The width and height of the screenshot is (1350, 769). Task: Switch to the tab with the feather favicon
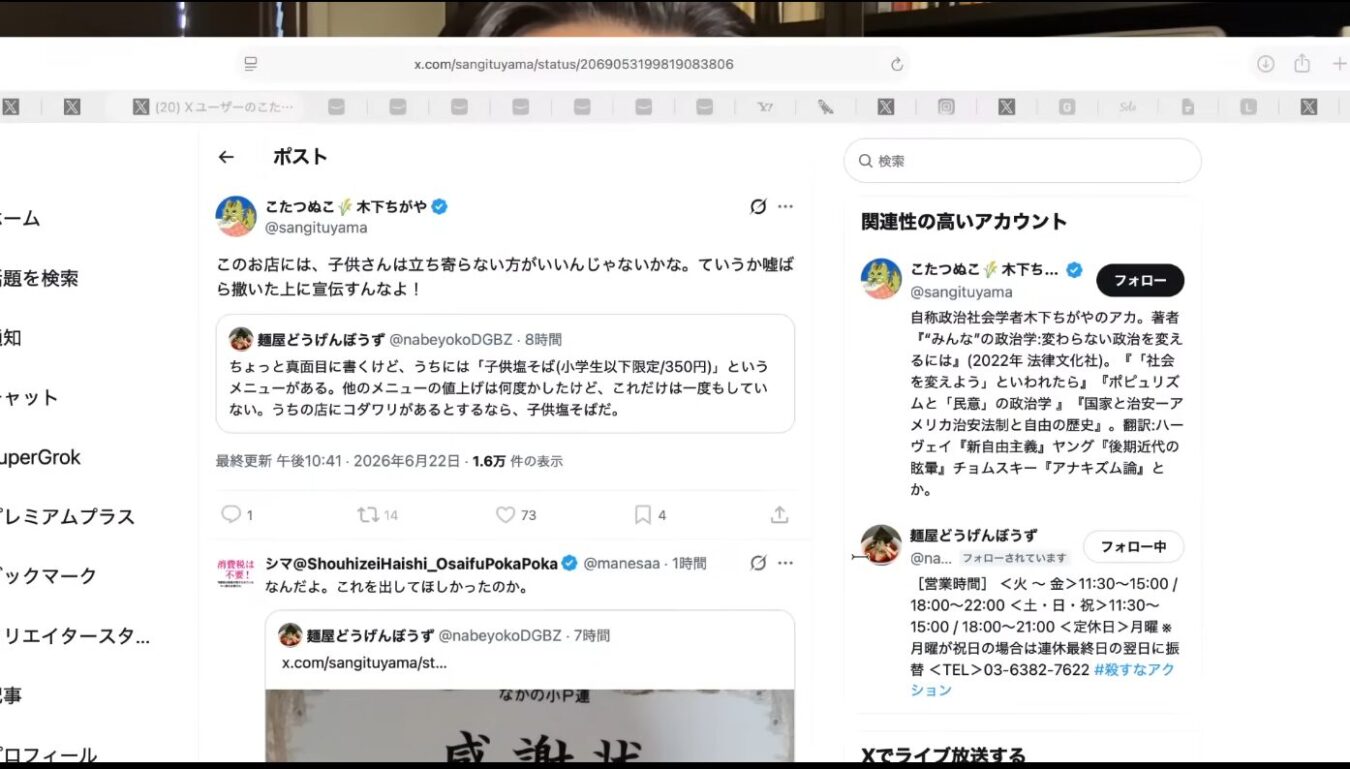[825, 107]
